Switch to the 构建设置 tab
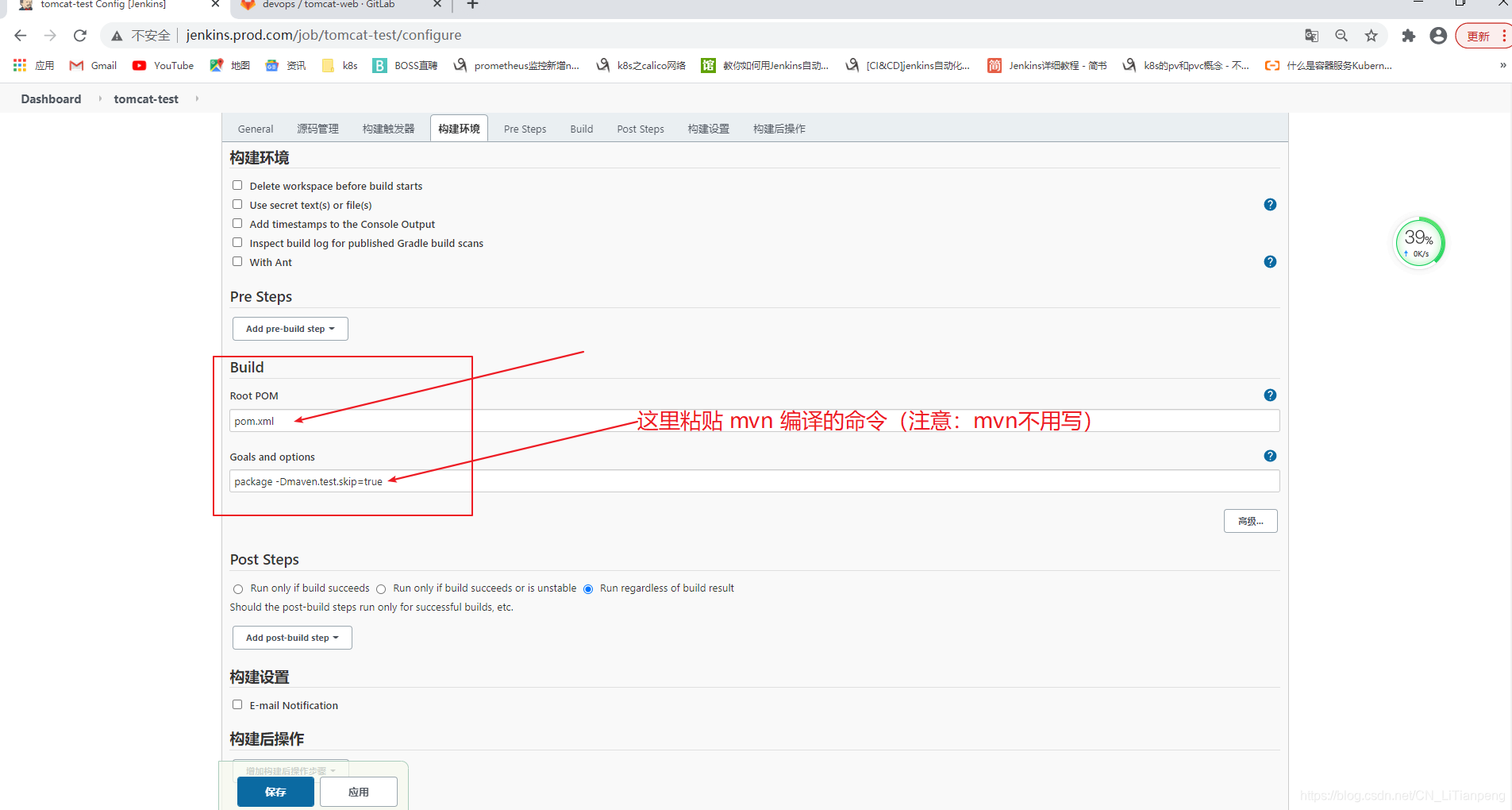 (x=708, y=129)
